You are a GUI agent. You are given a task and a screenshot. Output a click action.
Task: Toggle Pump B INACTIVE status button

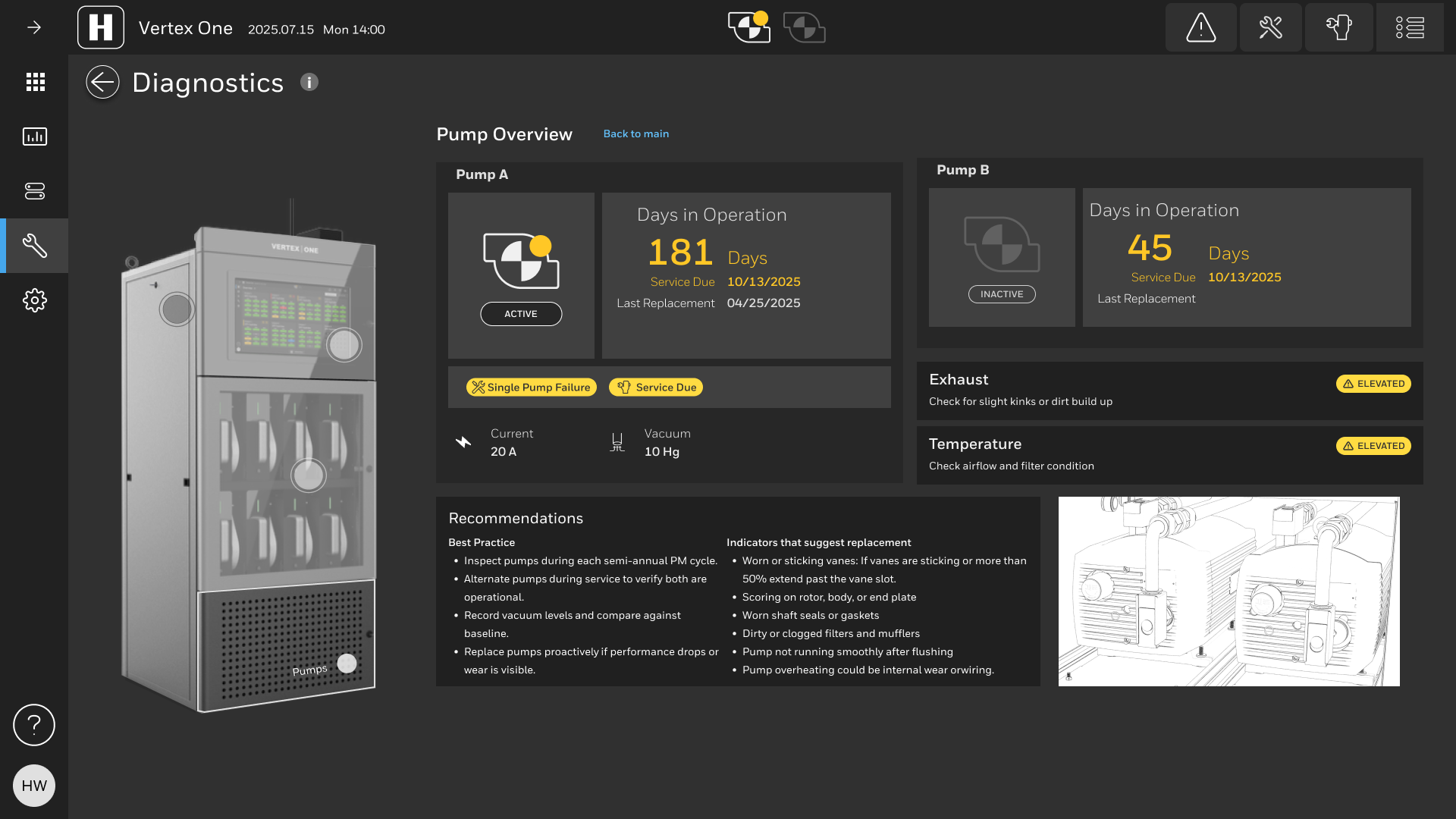(x=1001, y=294)
